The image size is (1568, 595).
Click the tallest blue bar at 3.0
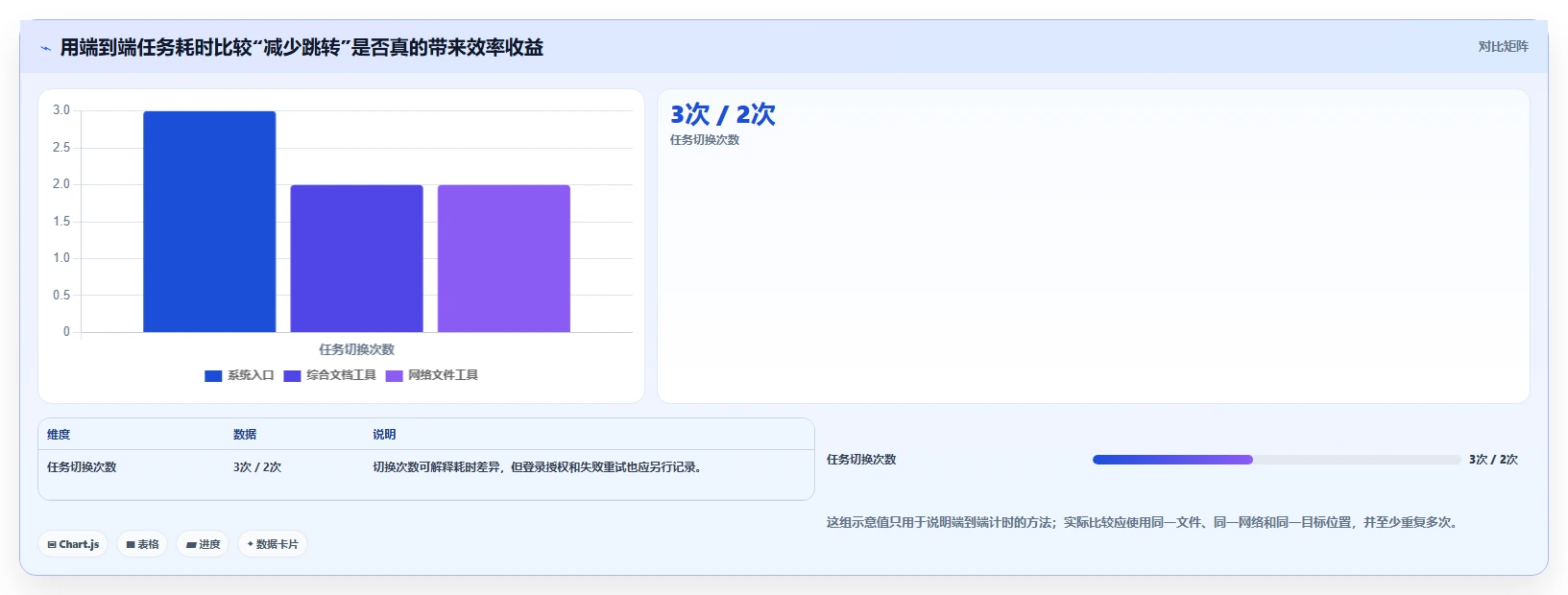coord(209,222)
